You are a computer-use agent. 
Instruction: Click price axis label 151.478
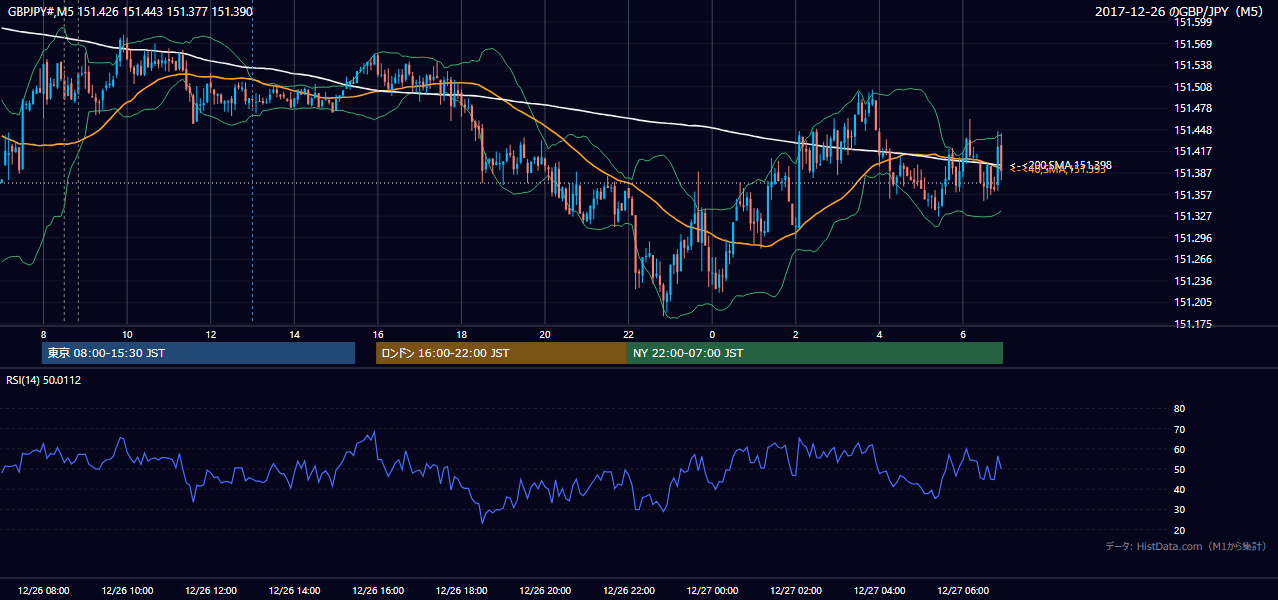pyautogui.click(x=1193, y=108)
